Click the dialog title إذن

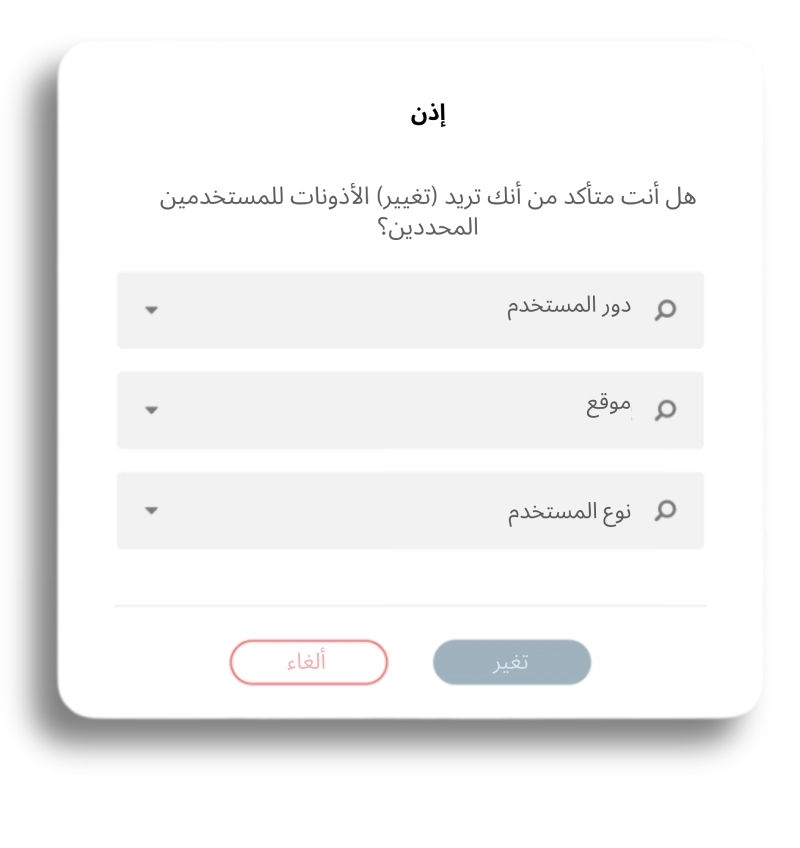(x=428, y=114)
